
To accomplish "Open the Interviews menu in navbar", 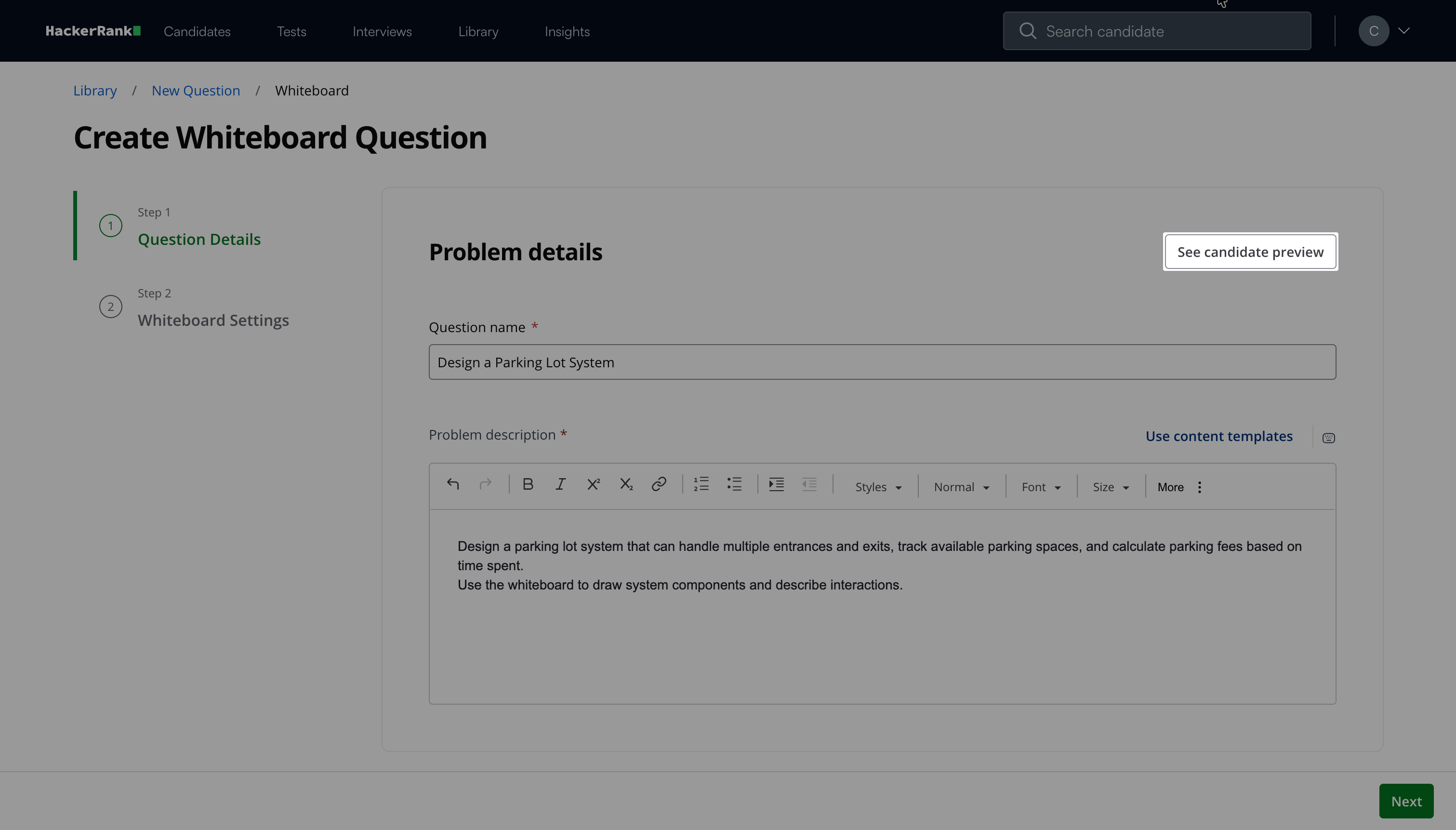I will coord(382,32).
